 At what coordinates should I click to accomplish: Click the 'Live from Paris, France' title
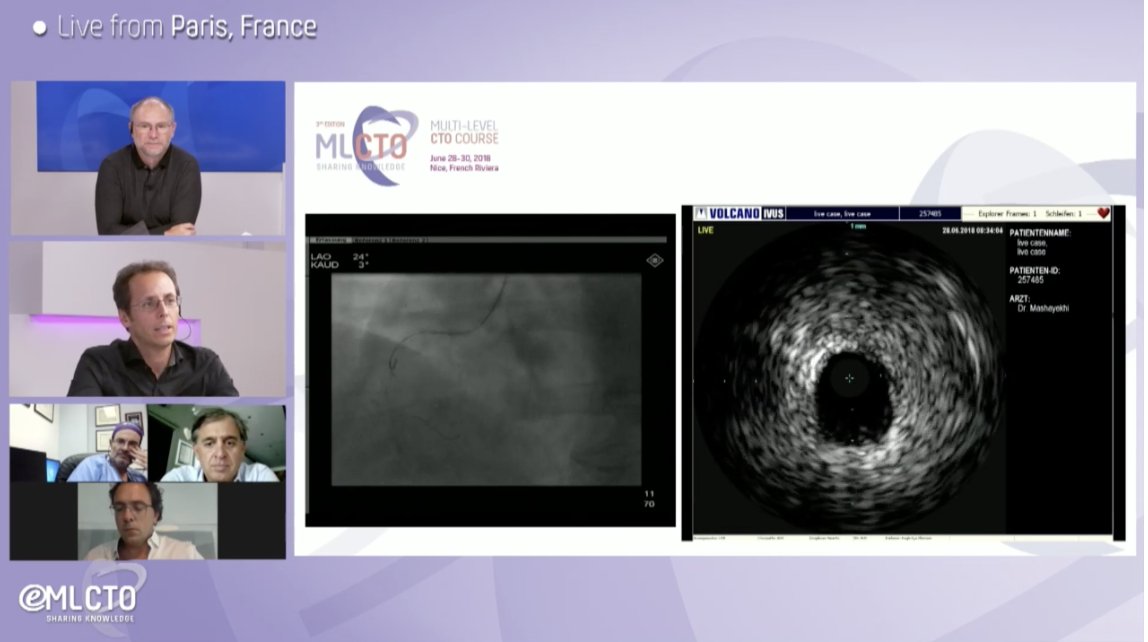(x=187, y=27)
